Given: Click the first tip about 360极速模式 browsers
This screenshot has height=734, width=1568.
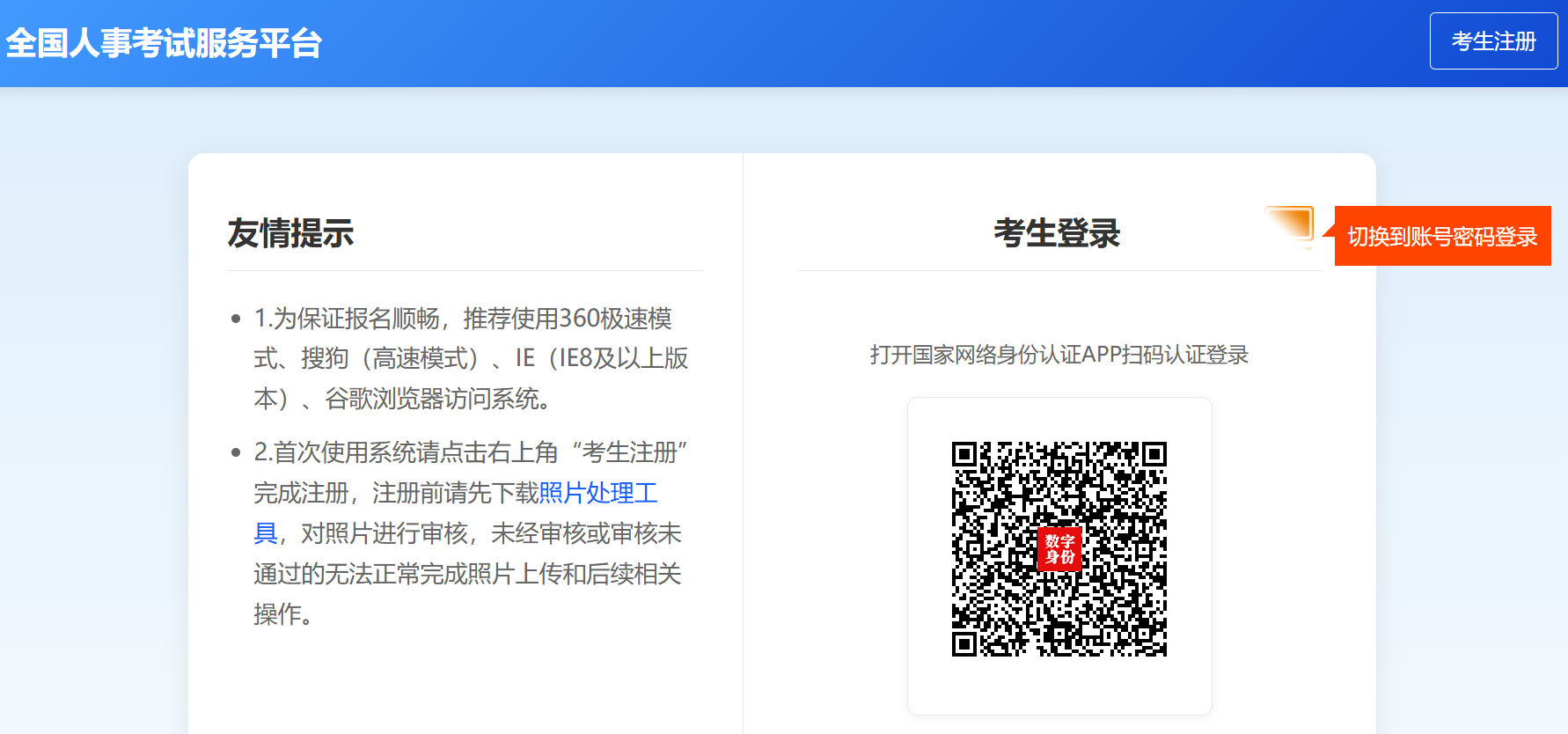Looking at the screenshot, I should 471,358.
